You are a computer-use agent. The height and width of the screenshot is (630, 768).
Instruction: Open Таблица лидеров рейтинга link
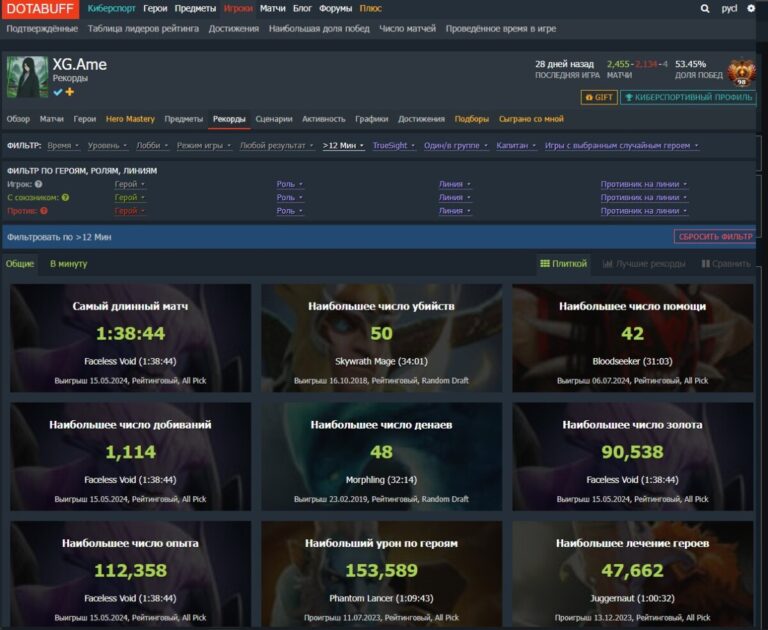click(x=143, y=28)
